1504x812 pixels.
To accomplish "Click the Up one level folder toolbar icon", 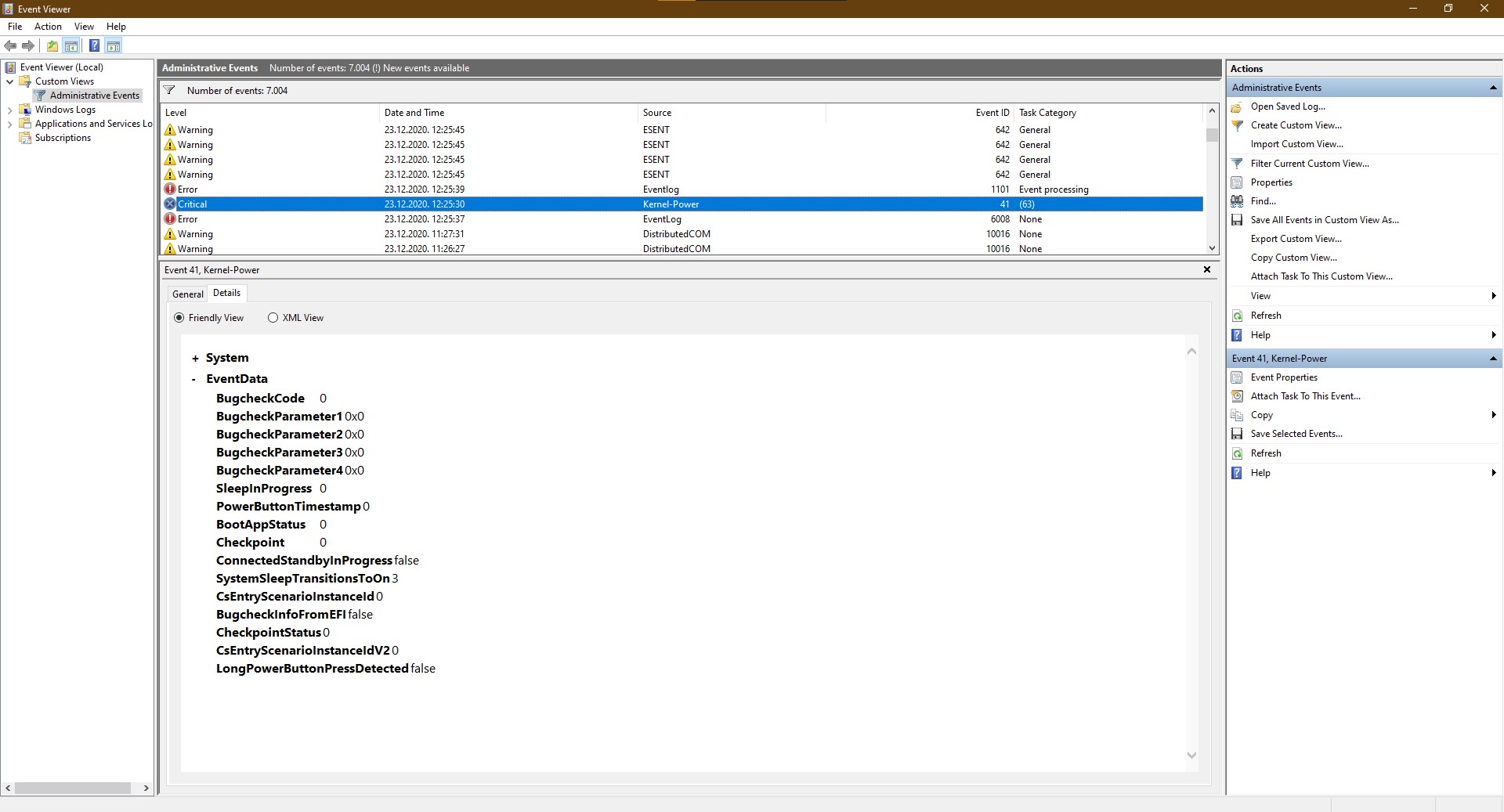I will [x=52, y=45].
